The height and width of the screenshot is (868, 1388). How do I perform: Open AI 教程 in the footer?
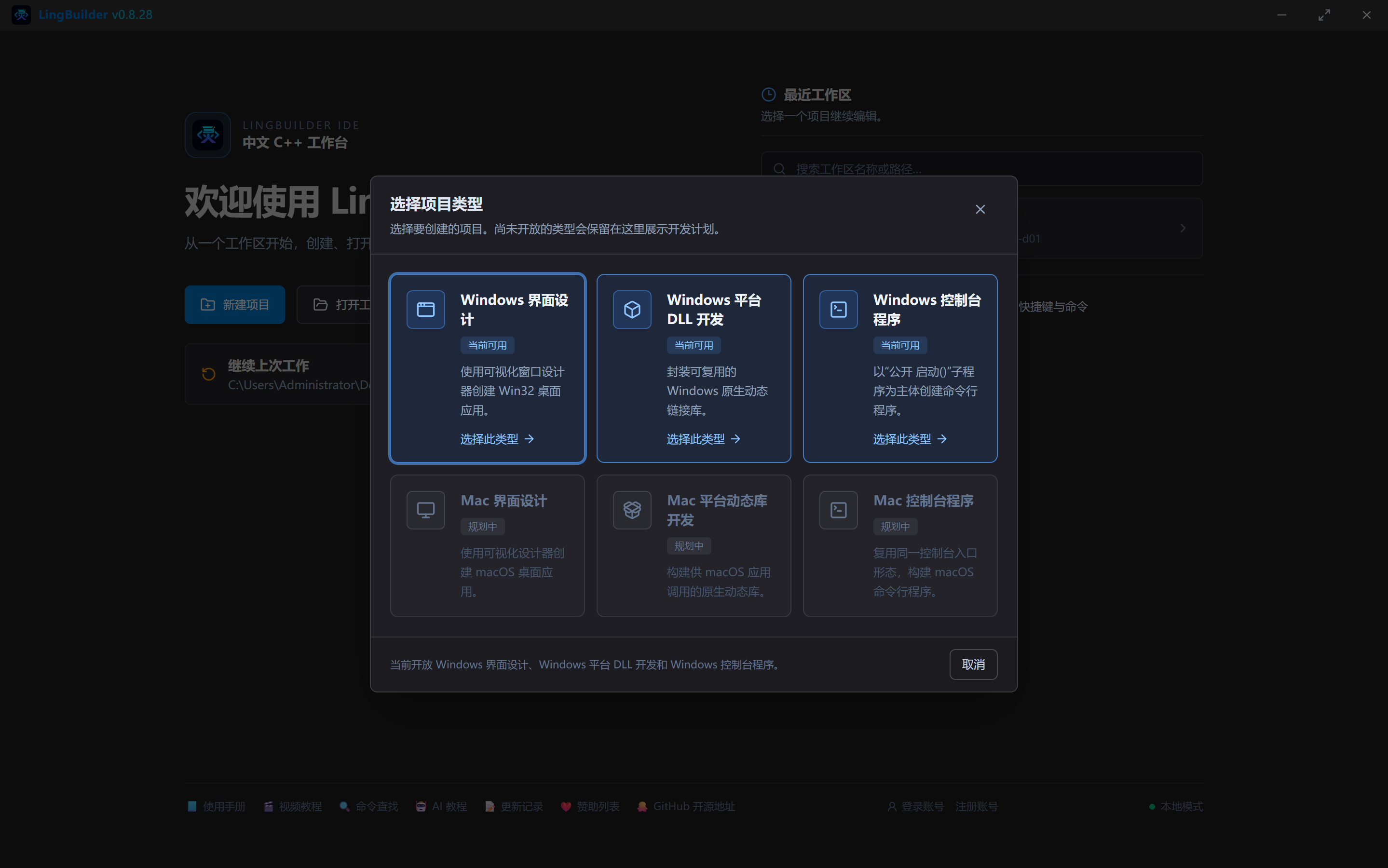point(441,806)
